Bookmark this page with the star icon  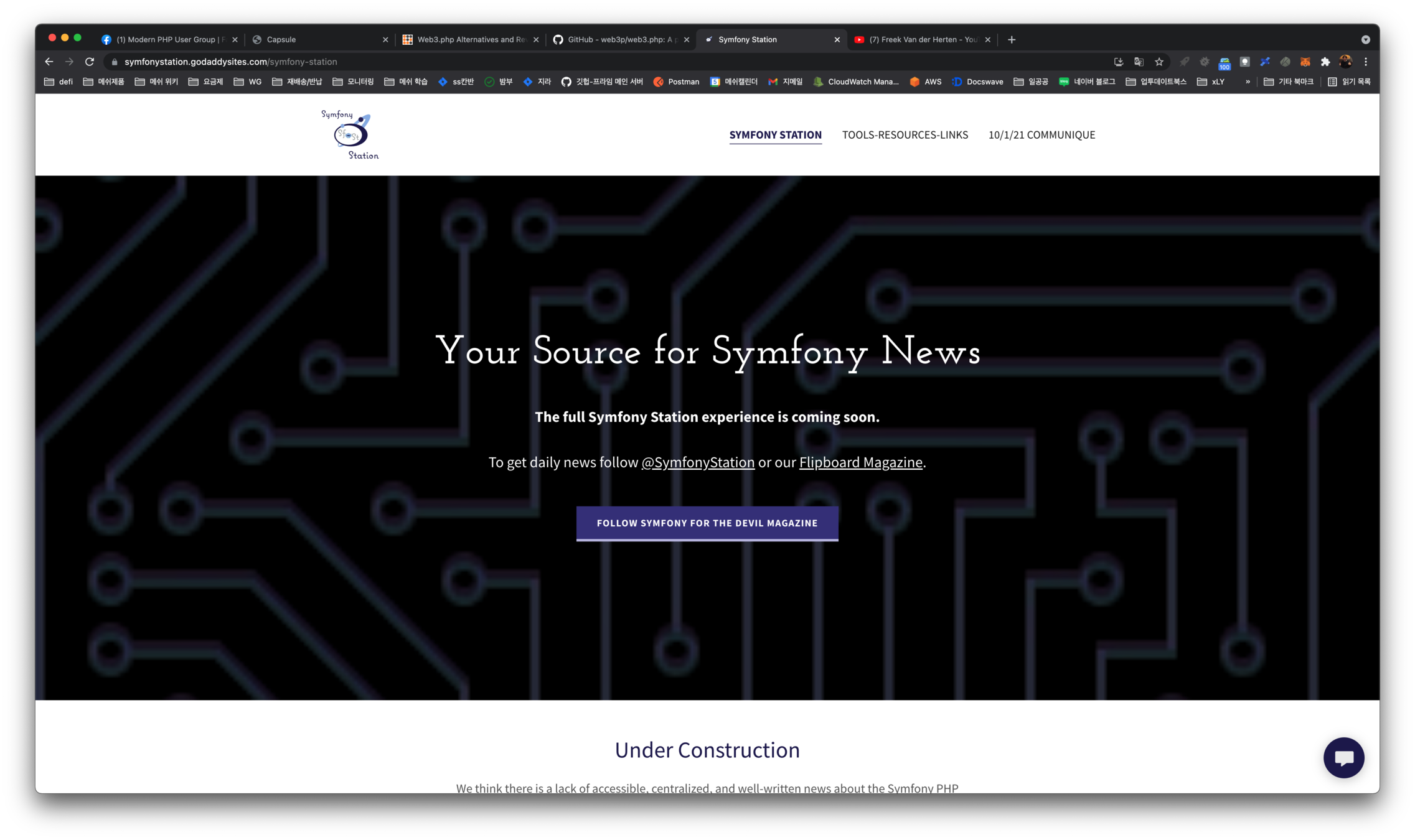click(1159, 62)
